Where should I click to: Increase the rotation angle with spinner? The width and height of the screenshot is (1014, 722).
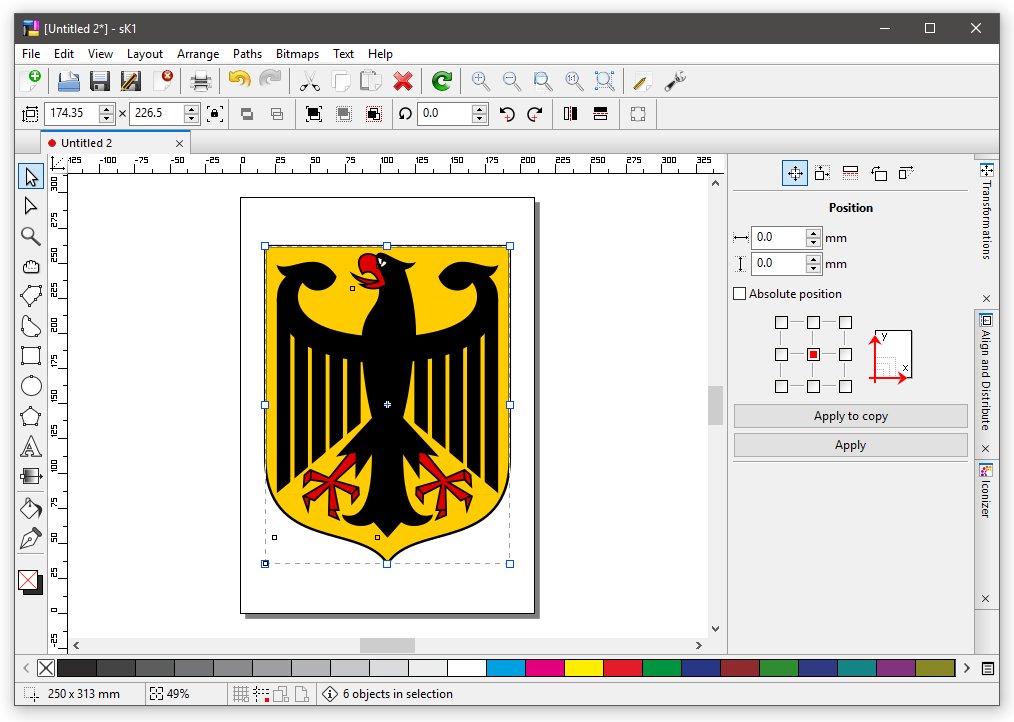(x=479, y=109)
